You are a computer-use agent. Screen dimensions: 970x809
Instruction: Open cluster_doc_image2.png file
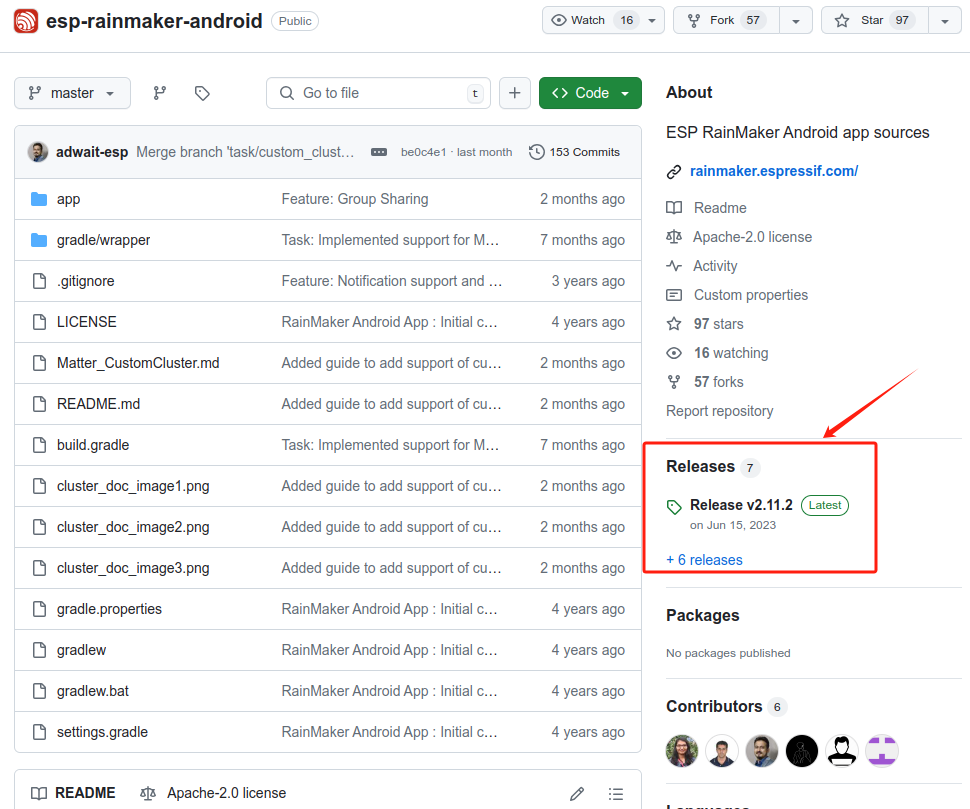[x=133, y=527]
